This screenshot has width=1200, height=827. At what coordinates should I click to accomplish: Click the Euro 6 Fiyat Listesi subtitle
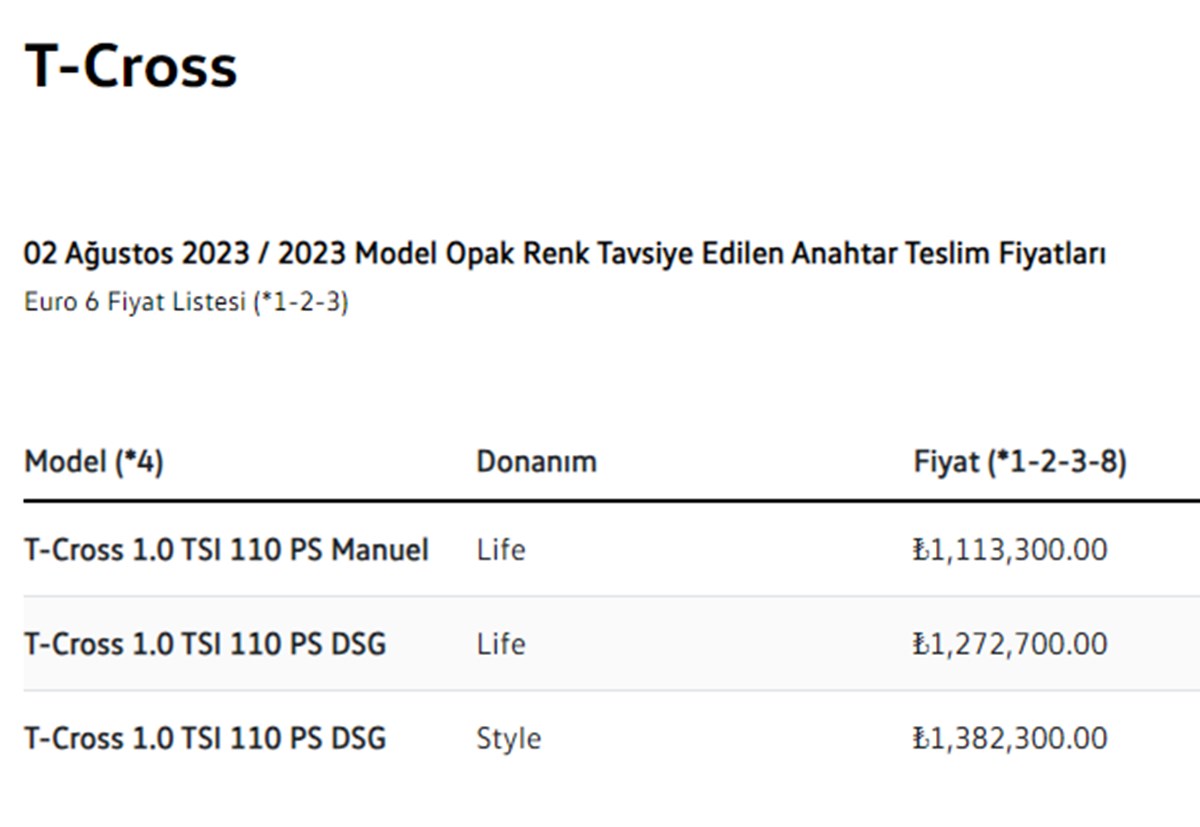(186, 302)
